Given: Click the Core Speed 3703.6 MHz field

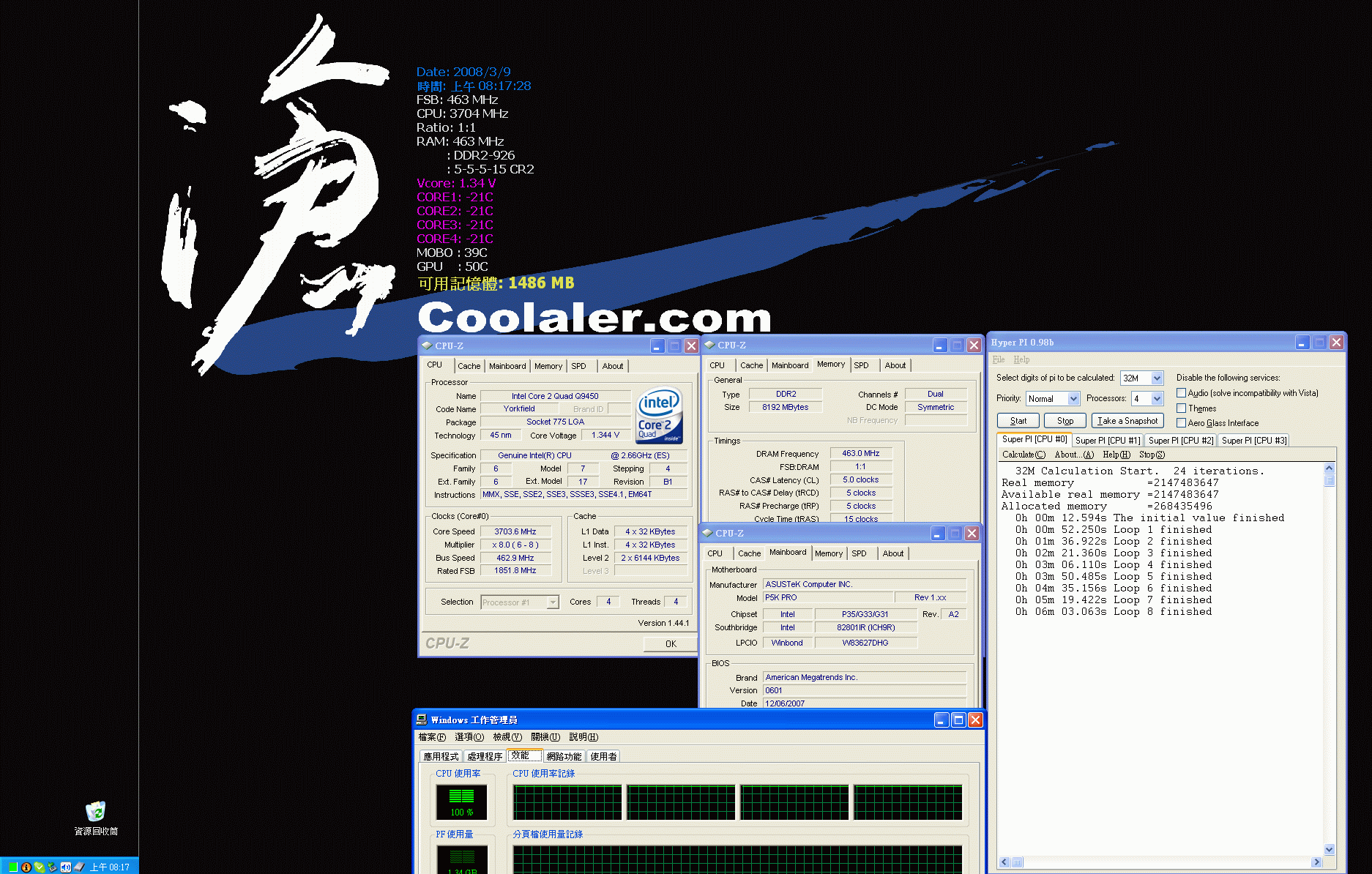Looking at the screenshot, I should pyautogui.click(x=515, y=532).
